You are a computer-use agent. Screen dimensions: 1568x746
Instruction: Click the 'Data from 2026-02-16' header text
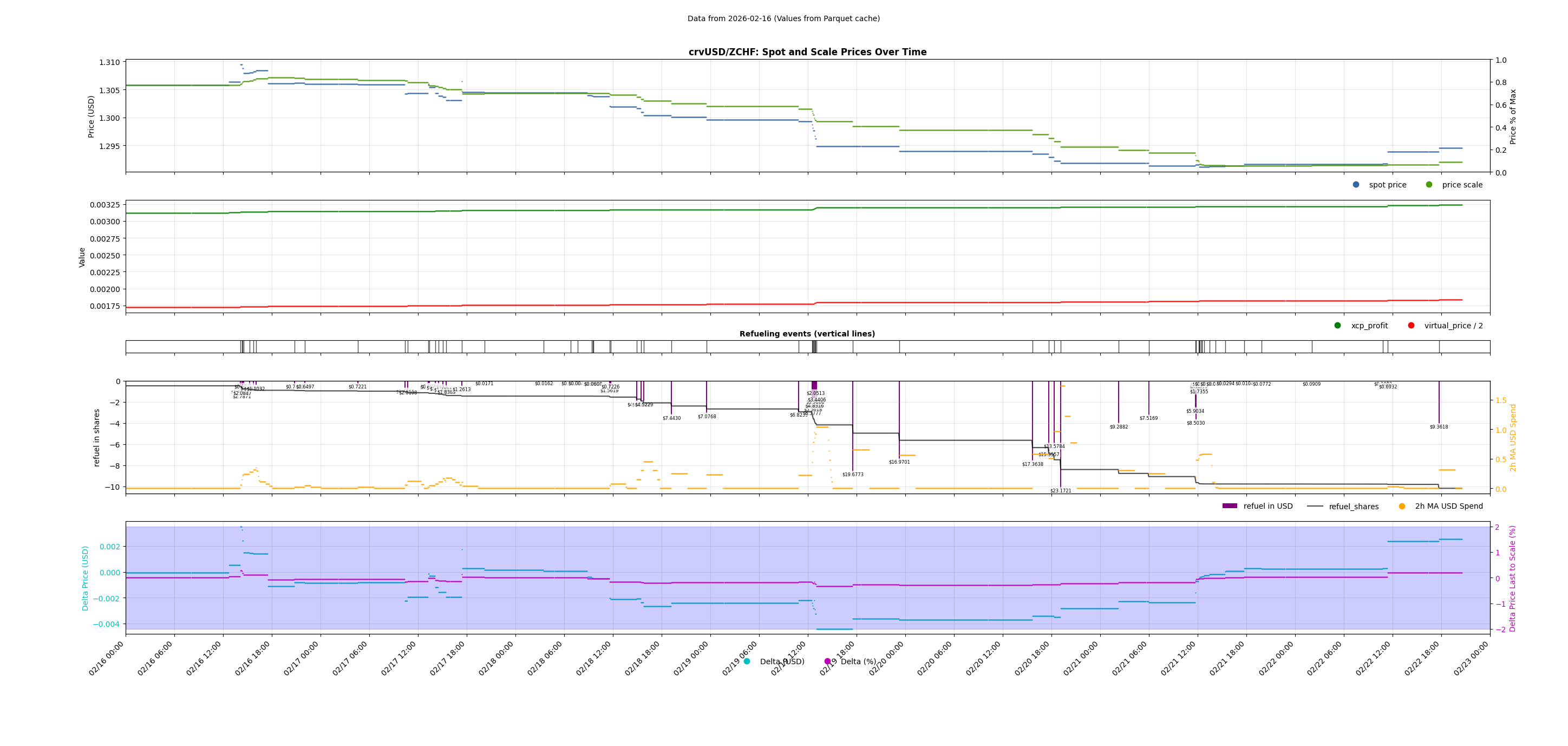[x=783, y=19]
